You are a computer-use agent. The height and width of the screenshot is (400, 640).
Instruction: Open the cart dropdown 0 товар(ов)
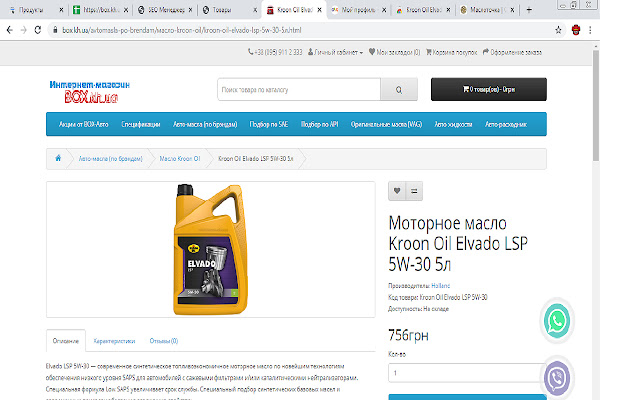coord(489,89)
